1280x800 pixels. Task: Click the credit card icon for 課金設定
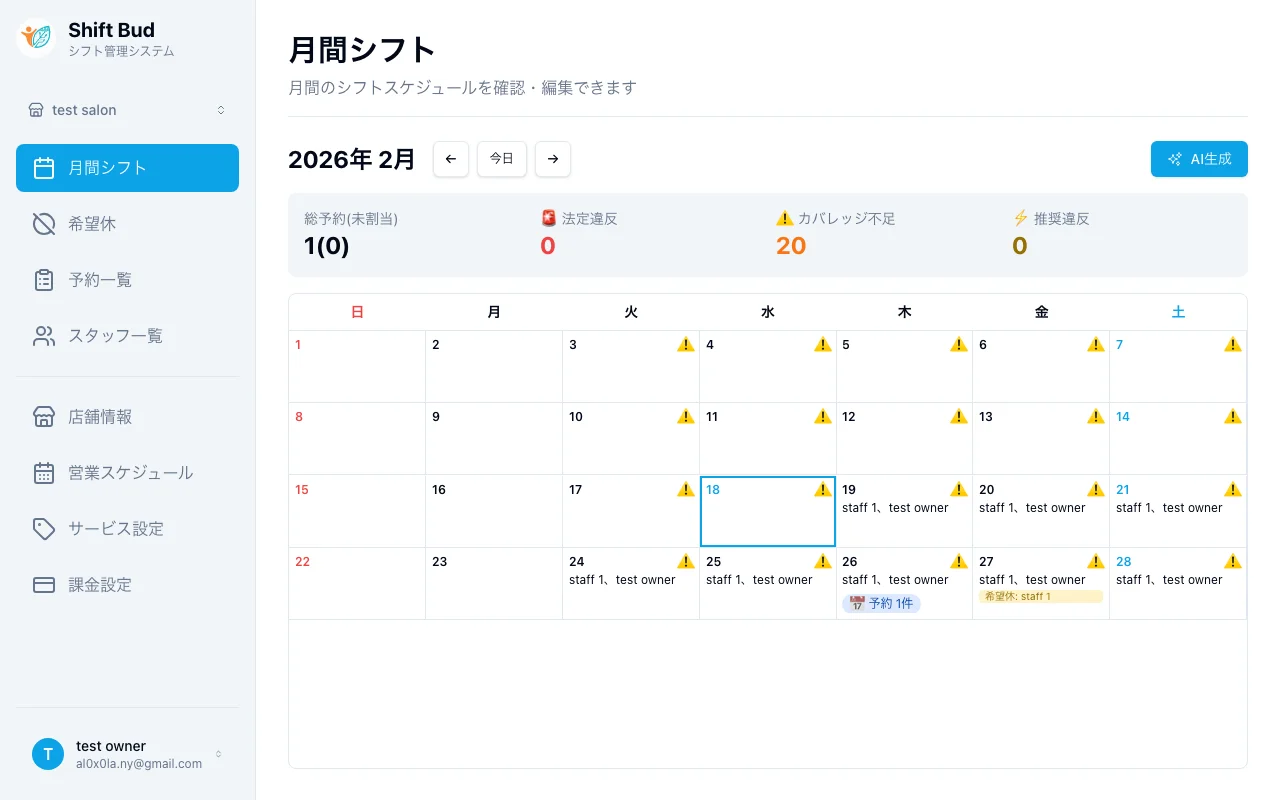(x=44, y=585)
